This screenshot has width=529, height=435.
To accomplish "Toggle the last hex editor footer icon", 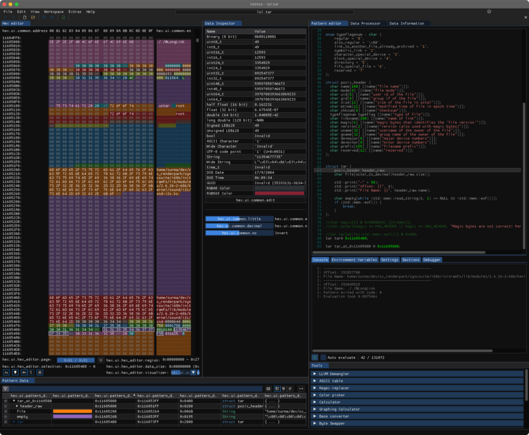I will 39,373.
